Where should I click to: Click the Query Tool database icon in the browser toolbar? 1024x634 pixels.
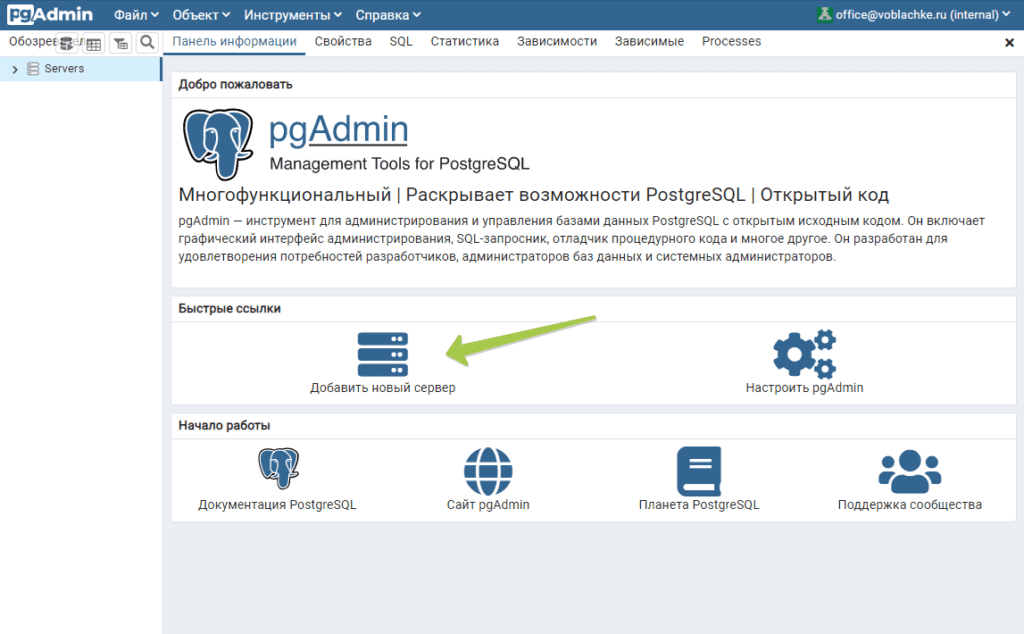(x=67, y=44)
